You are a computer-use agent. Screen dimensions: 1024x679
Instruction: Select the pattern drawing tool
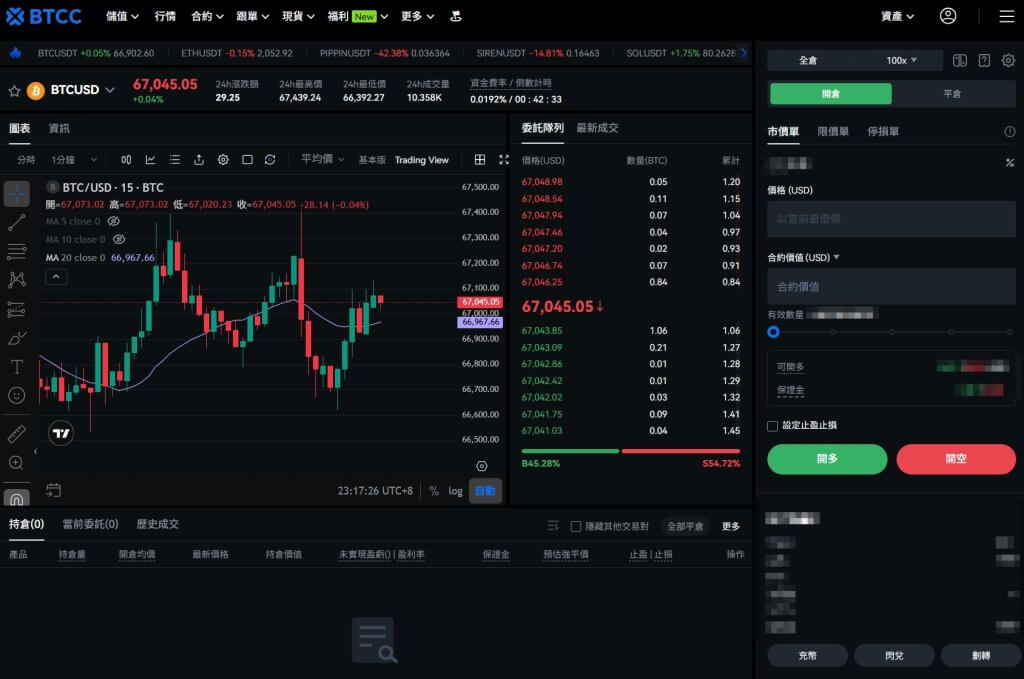(x=17, y=279)
